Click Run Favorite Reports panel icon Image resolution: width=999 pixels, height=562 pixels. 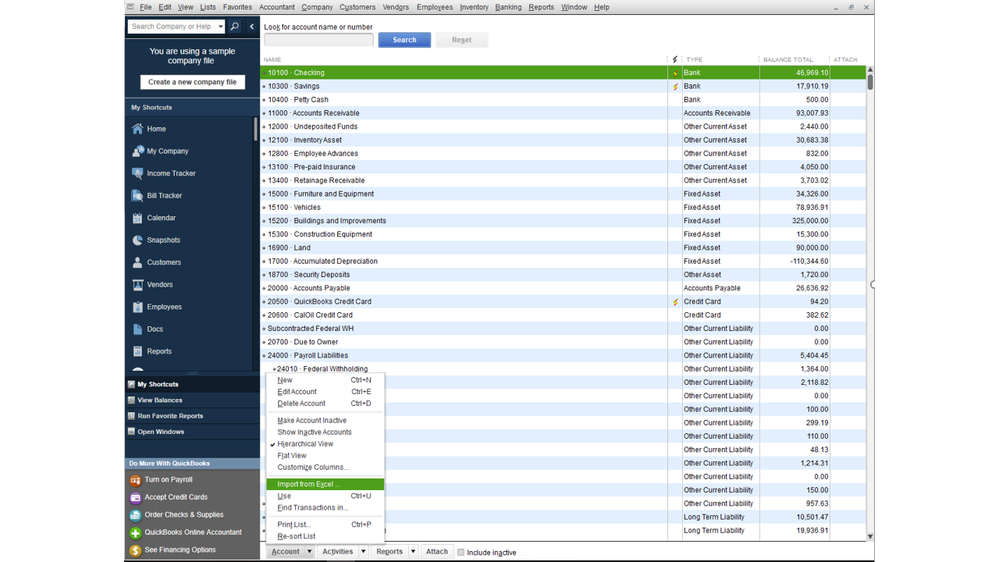click(x=131, y=416)
